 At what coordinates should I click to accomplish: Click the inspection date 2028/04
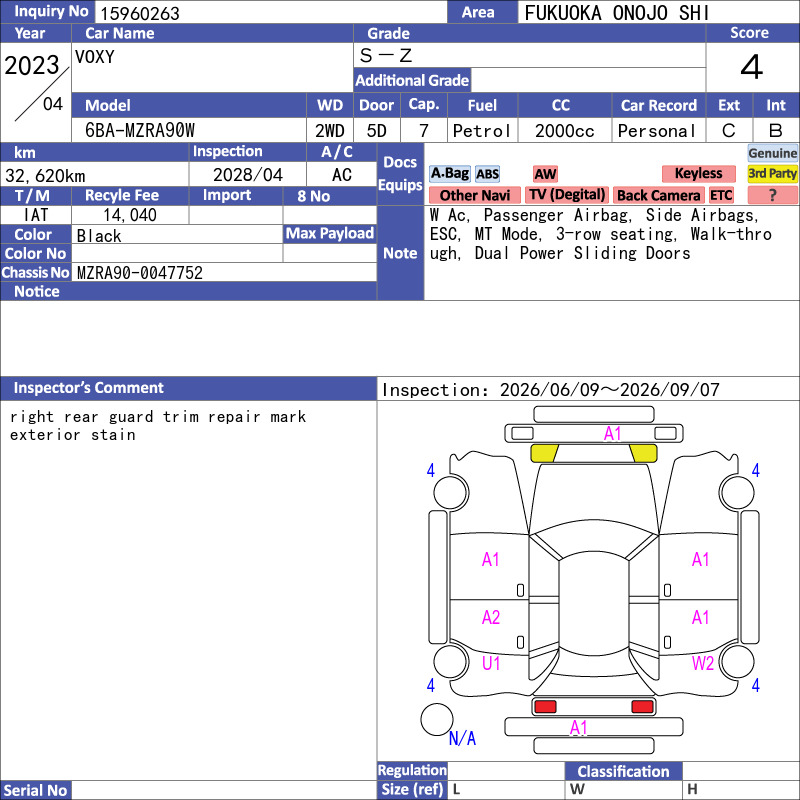[x=247, y=175]
